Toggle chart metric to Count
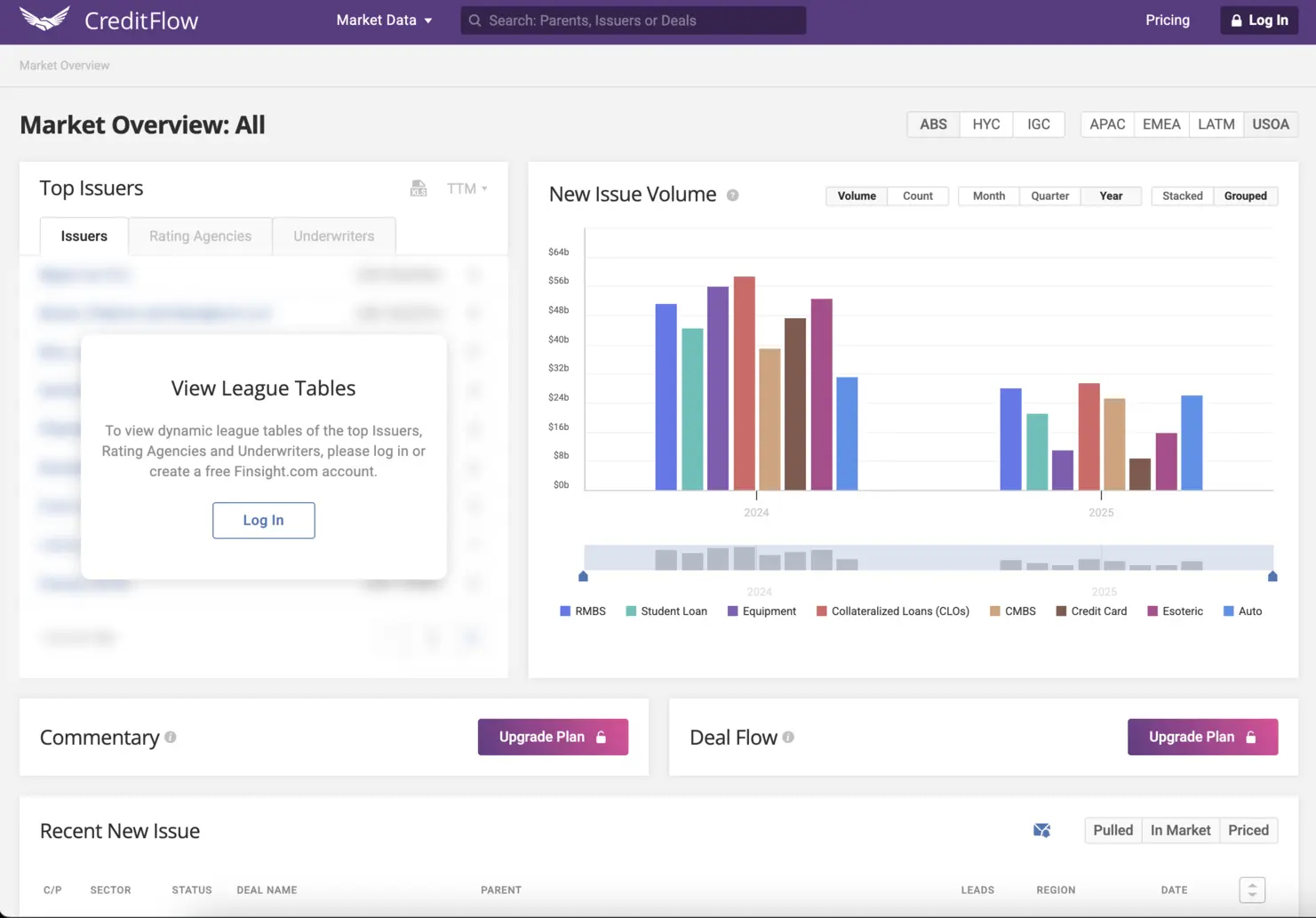 [x=917, y=196]
